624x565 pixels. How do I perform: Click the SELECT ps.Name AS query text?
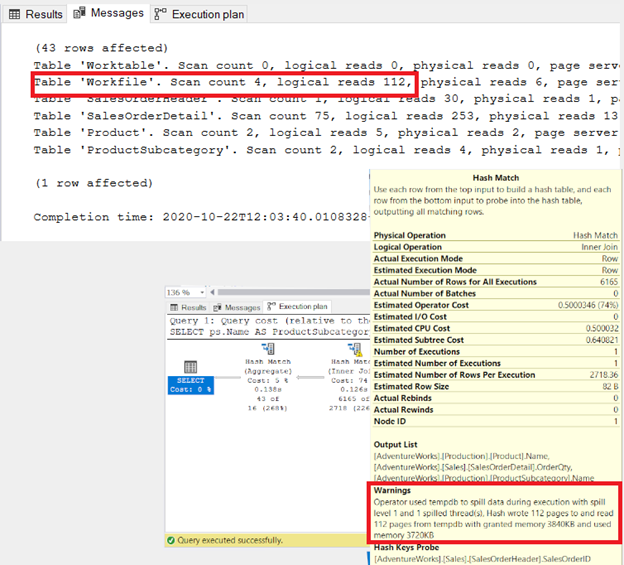coord(269,332)
